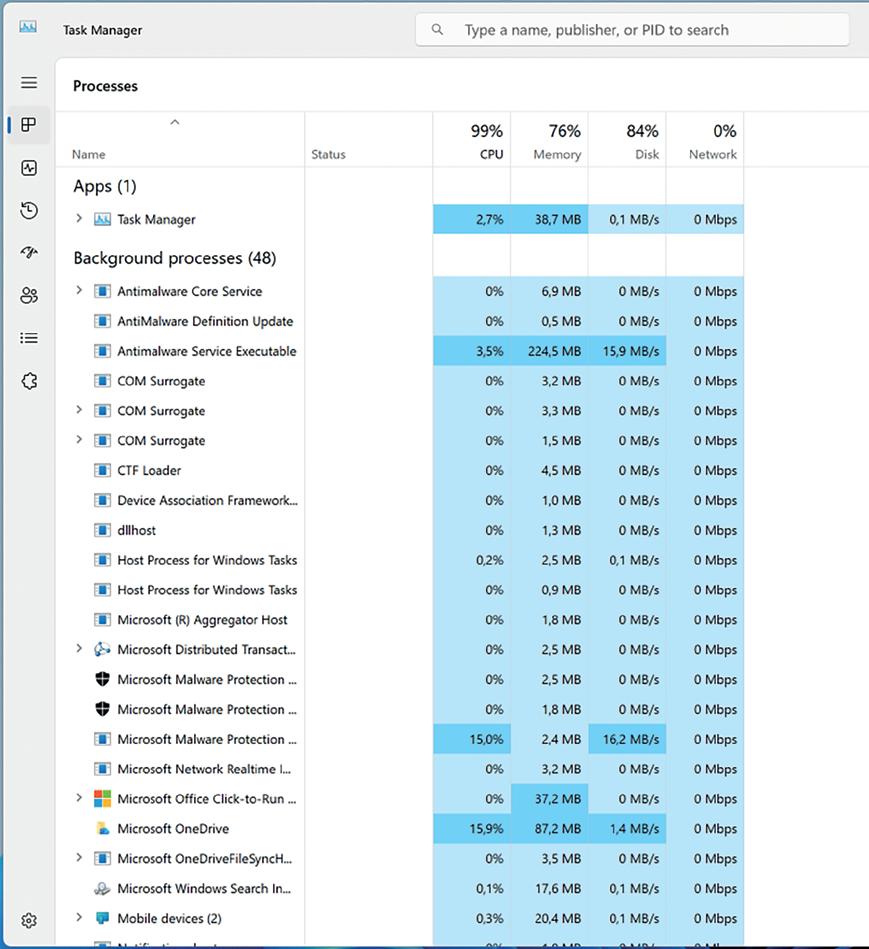
Task: Click the Microsoft Windows Search Indexer icon
Action: (102, 888)
